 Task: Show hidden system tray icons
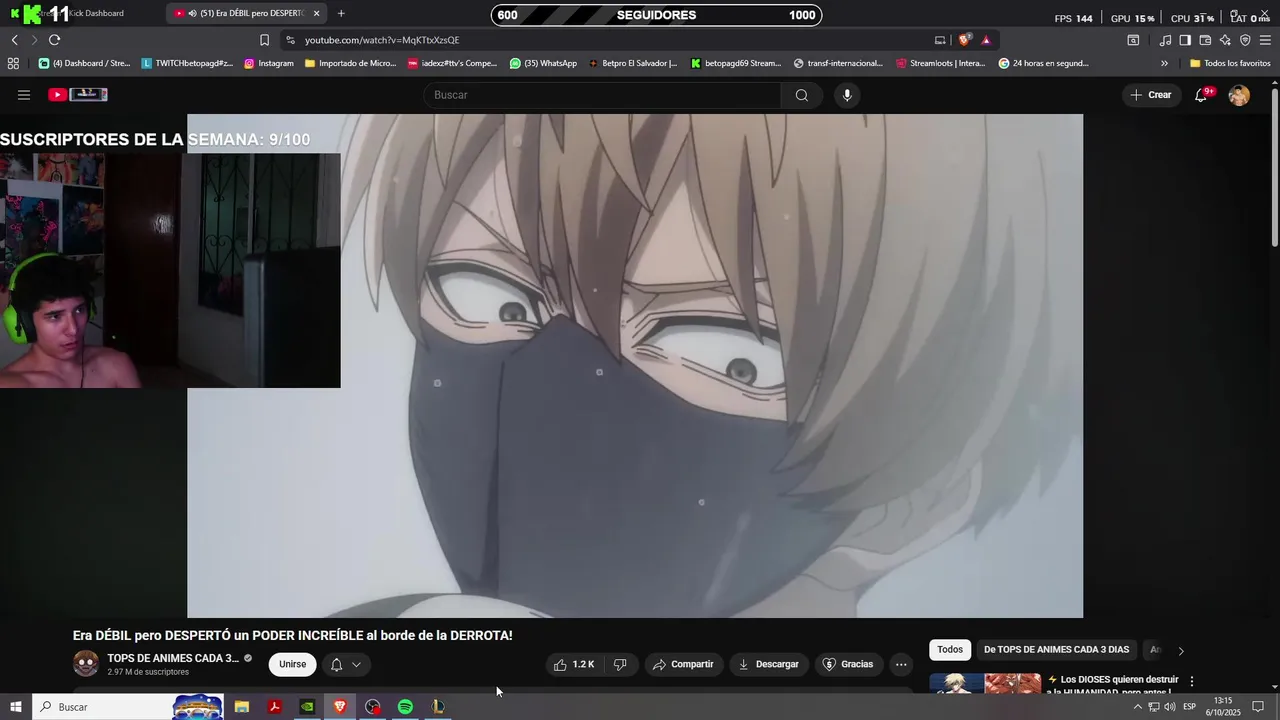click(x=1137, y=707)
